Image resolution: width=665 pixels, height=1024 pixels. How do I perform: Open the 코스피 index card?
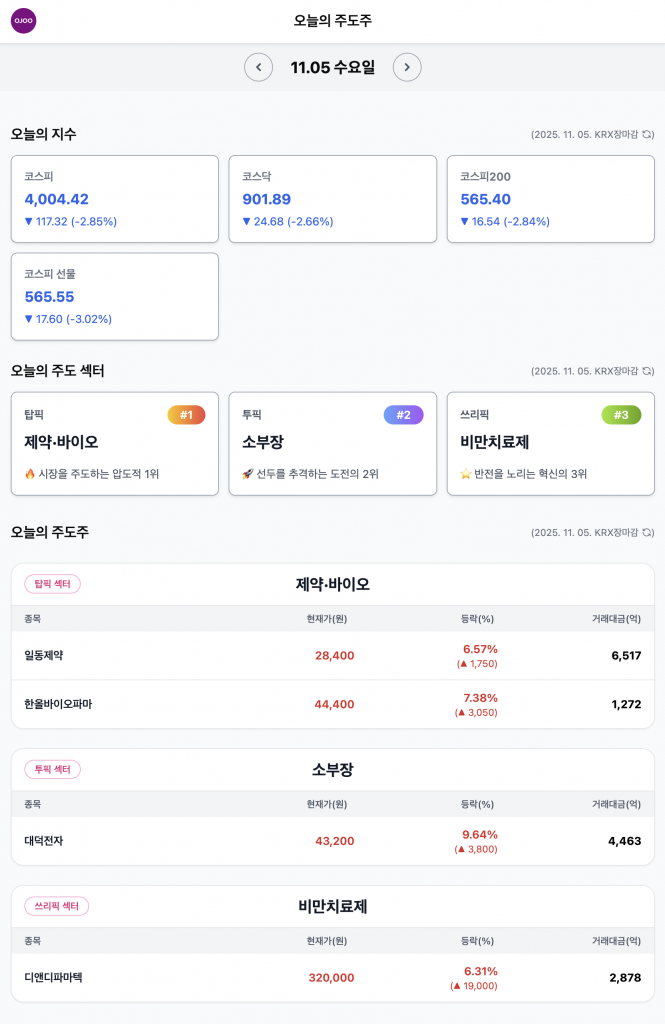tap(115, 199)
